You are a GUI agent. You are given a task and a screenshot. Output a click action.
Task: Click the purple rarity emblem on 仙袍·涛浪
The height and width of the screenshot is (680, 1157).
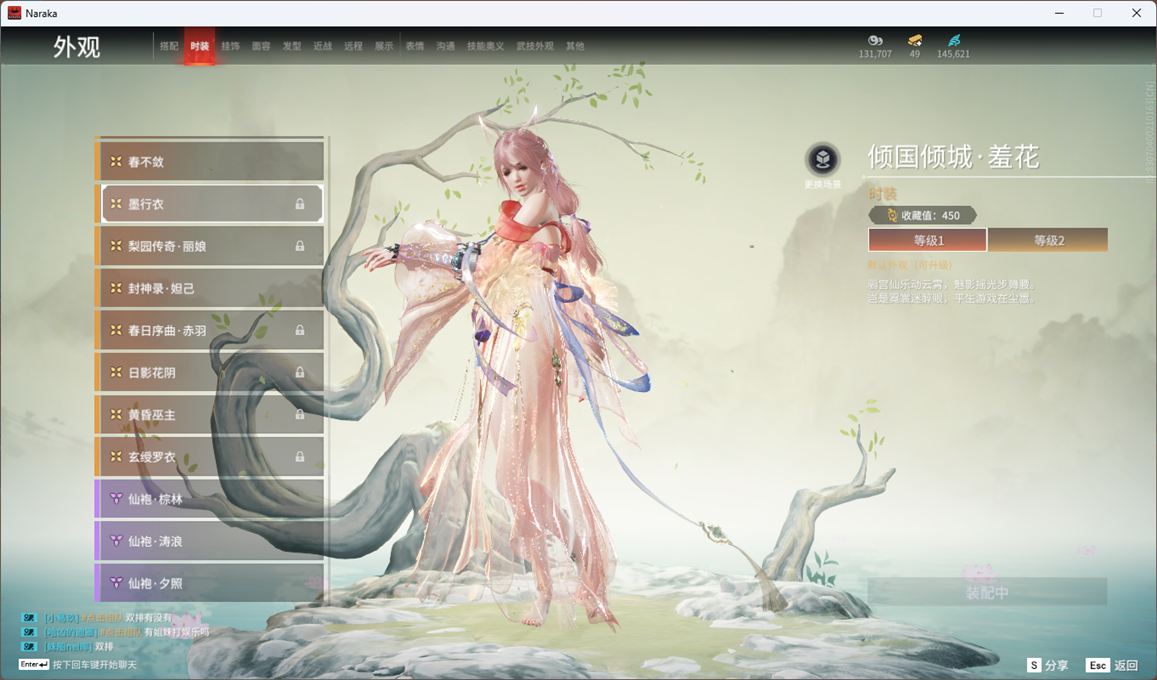(x=116, y=541)
